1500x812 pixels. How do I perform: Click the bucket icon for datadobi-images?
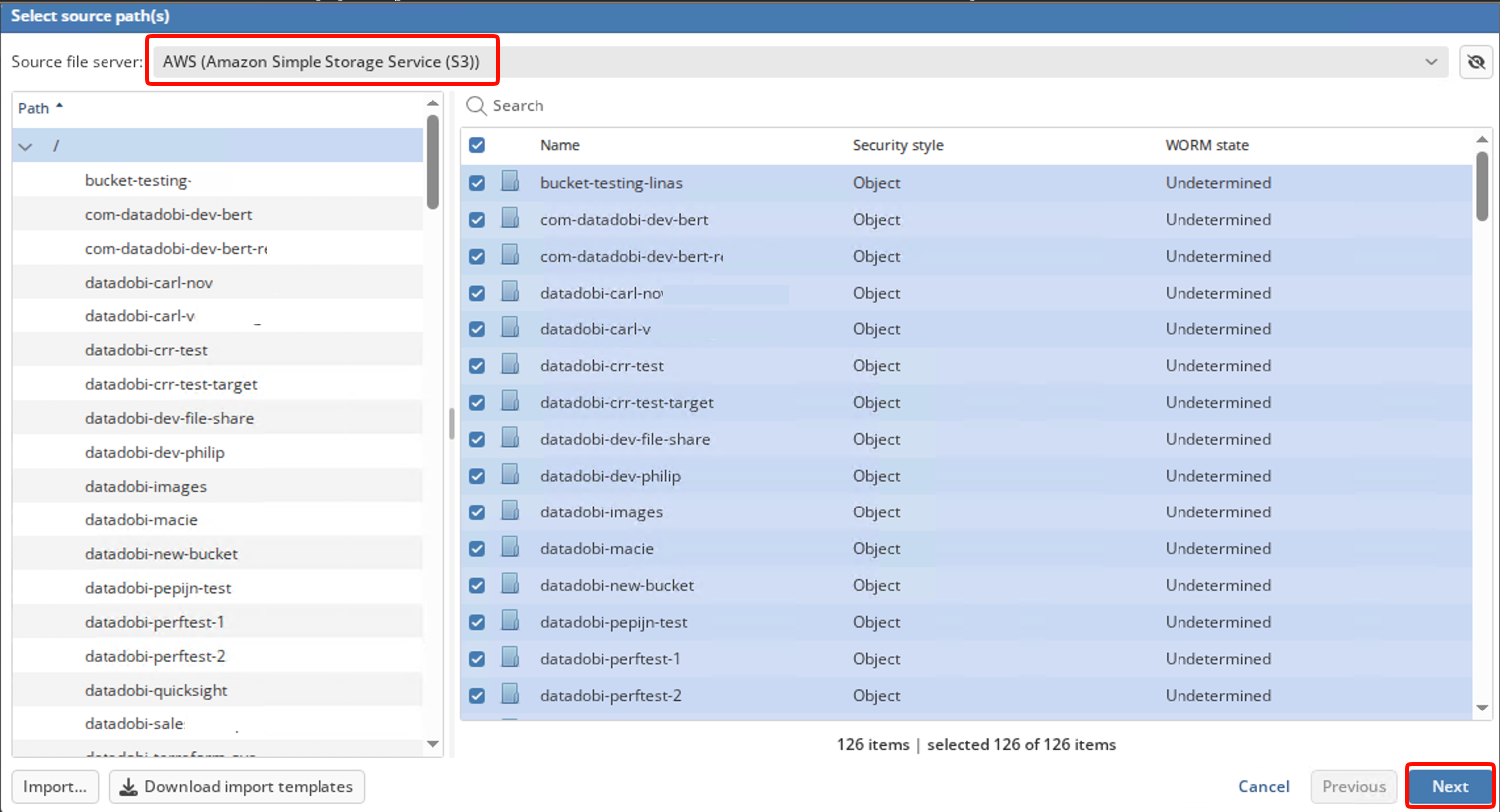pos(510,511)
